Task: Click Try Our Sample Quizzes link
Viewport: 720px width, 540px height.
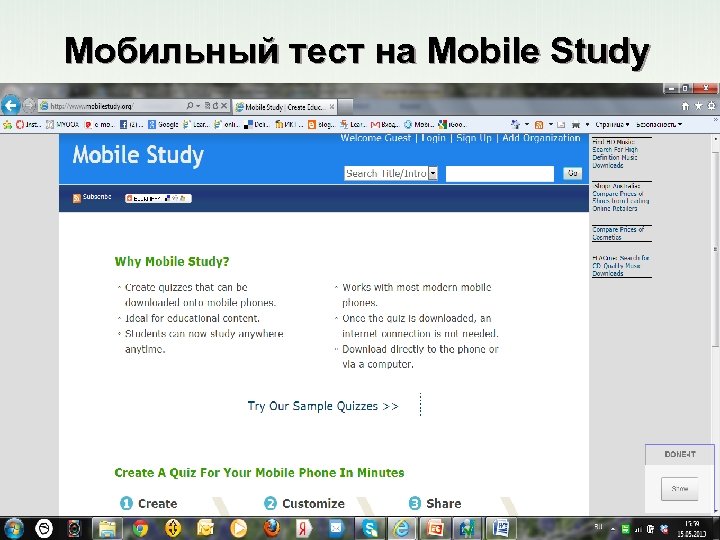Action: pos(323,406)
